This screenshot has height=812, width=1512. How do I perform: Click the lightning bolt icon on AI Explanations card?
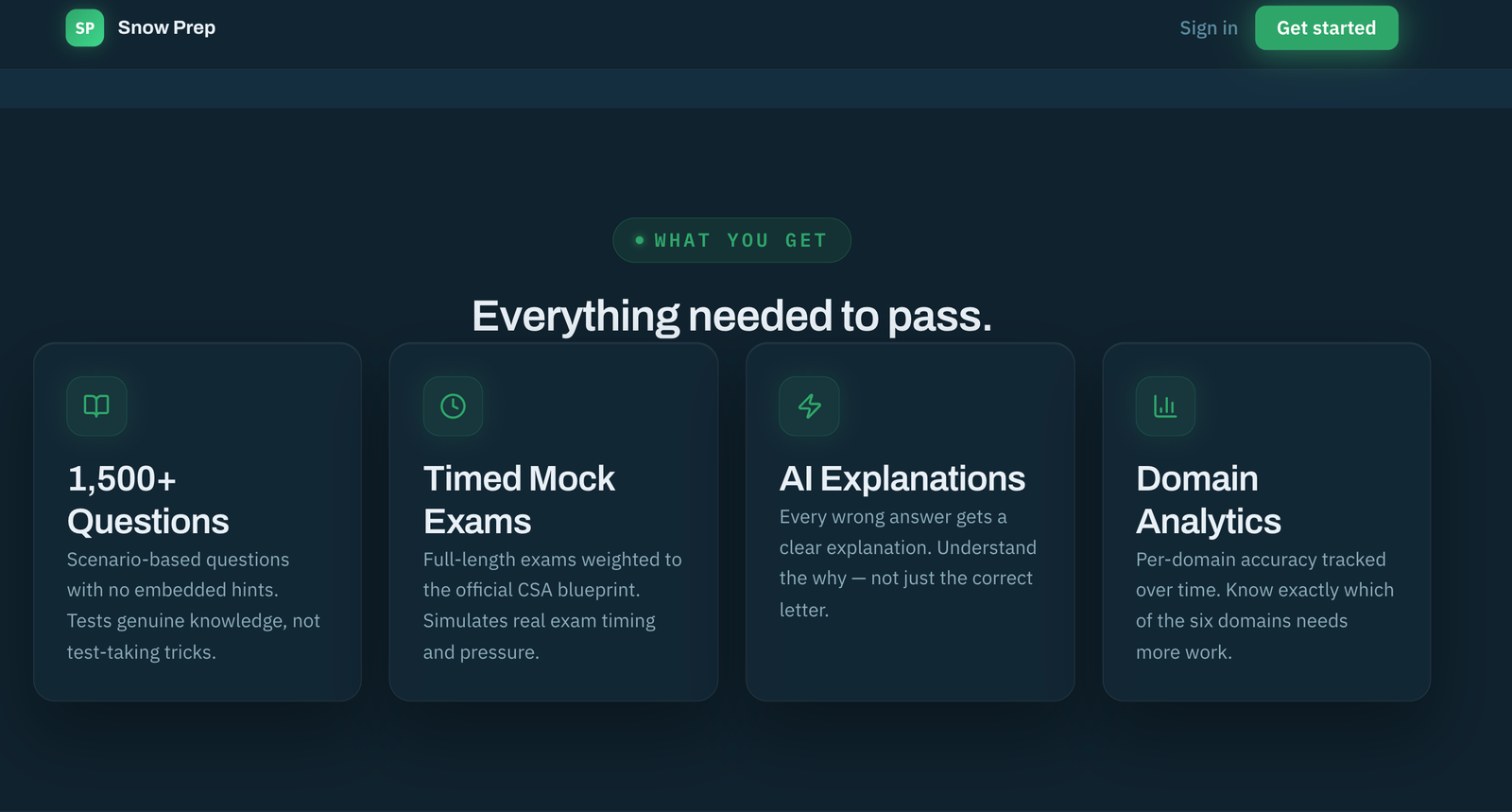809,406
